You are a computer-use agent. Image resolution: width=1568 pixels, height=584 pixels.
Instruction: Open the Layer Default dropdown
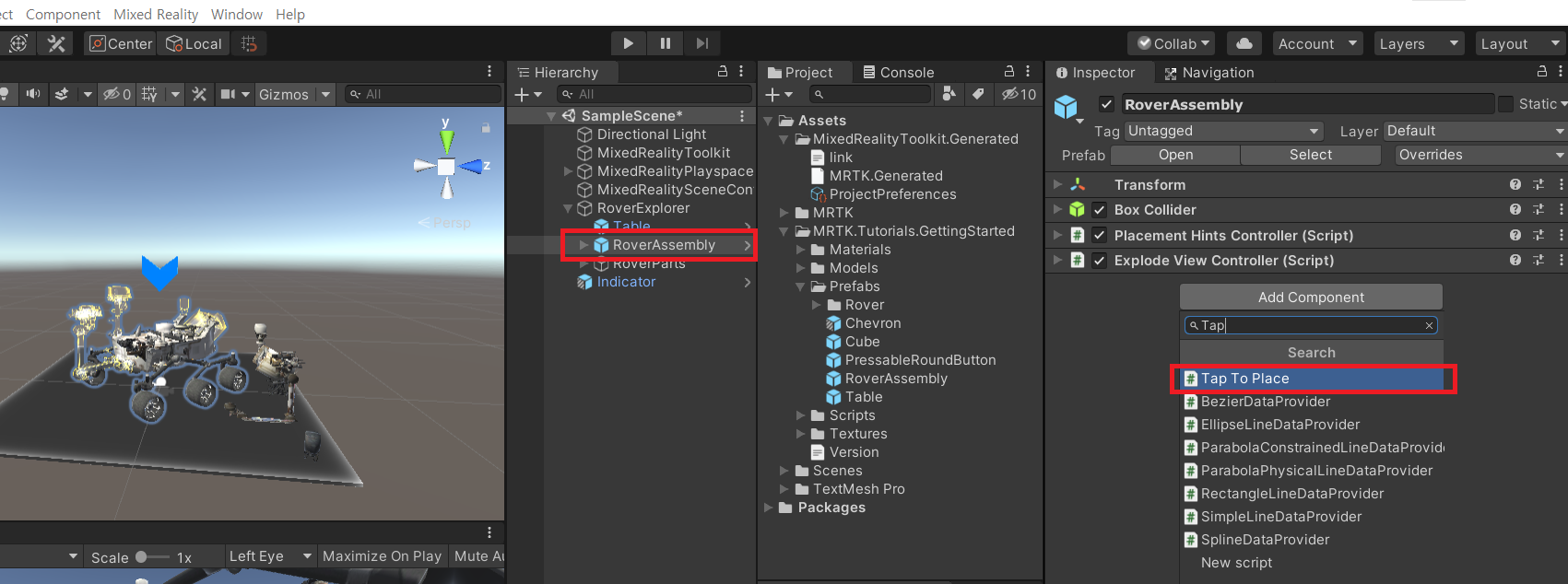[x=1474, y=131]
